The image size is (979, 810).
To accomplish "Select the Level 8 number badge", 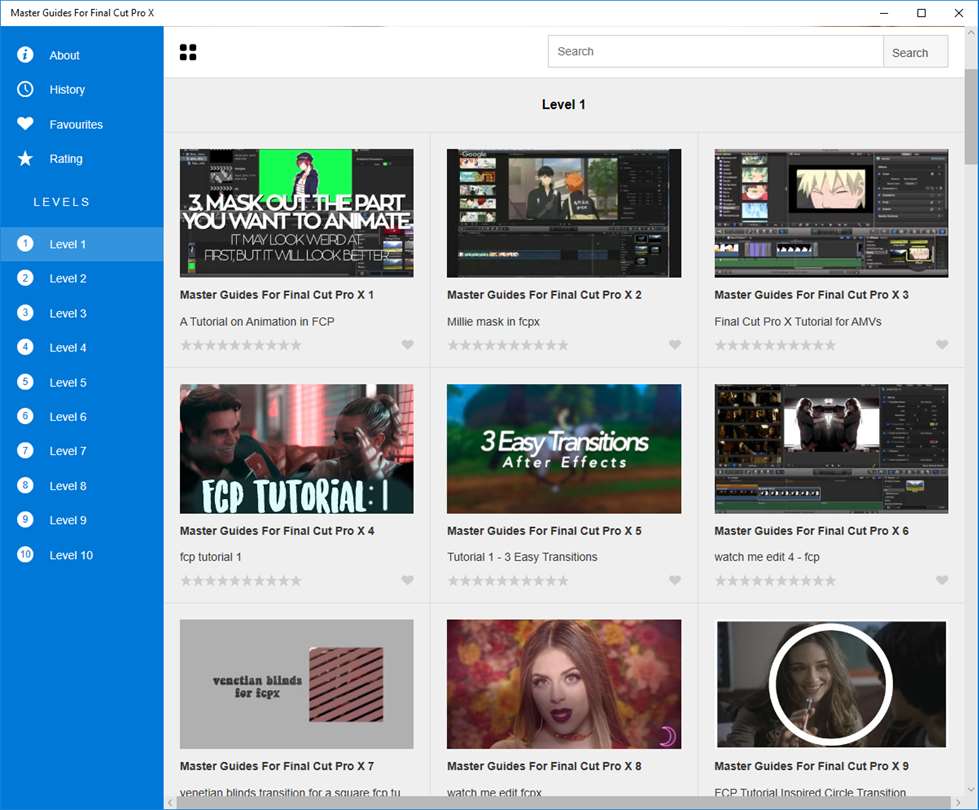I will point(25,485).
